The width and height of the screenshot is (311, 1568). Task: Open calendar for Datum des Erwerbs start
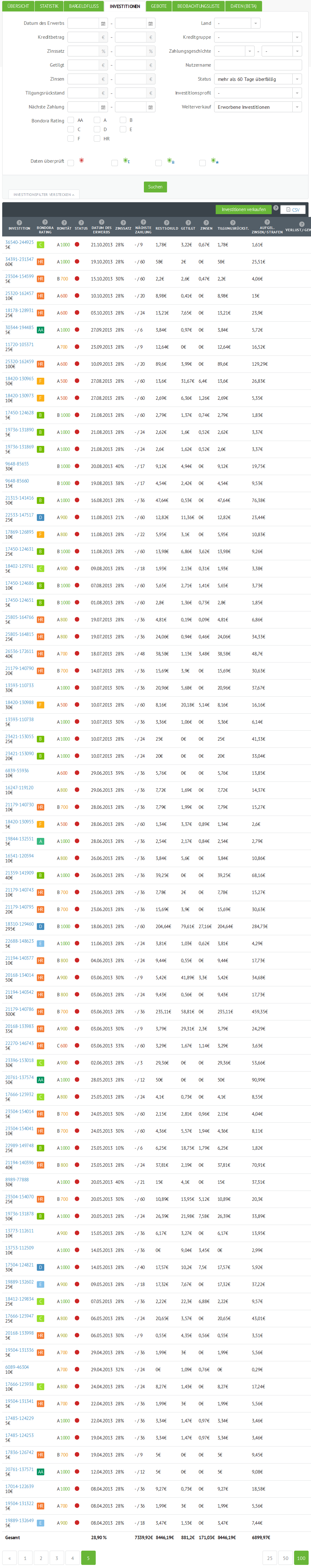103,23
